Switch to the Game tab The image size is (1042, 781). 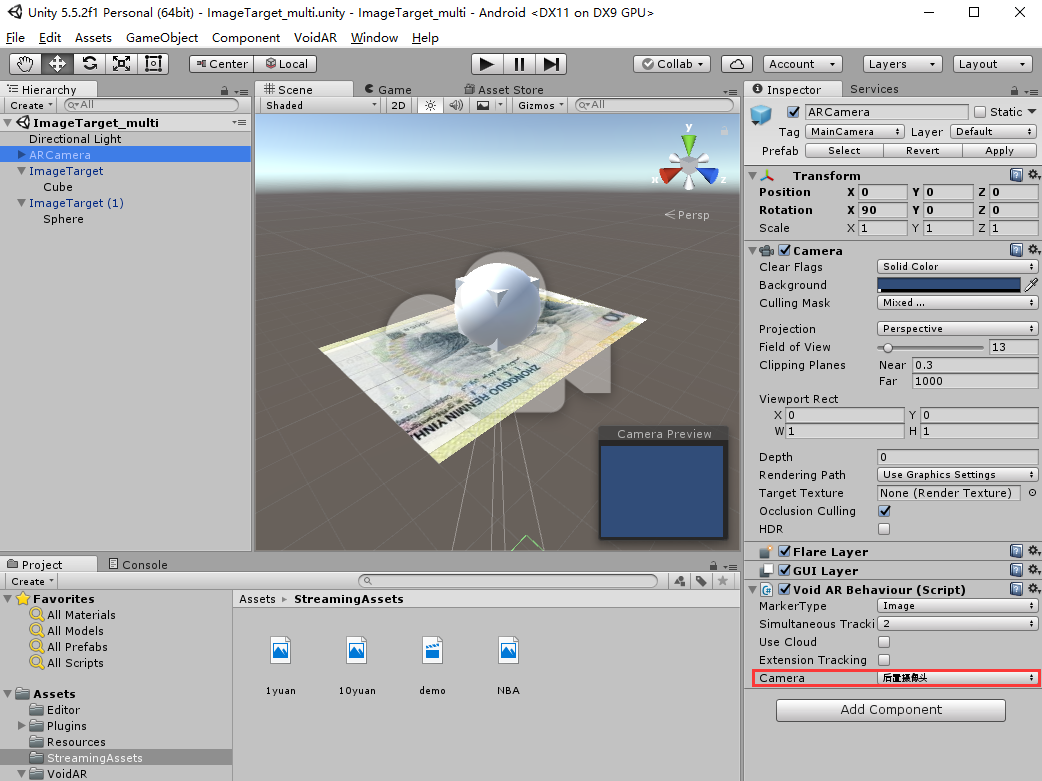click(x=389, y=90)
